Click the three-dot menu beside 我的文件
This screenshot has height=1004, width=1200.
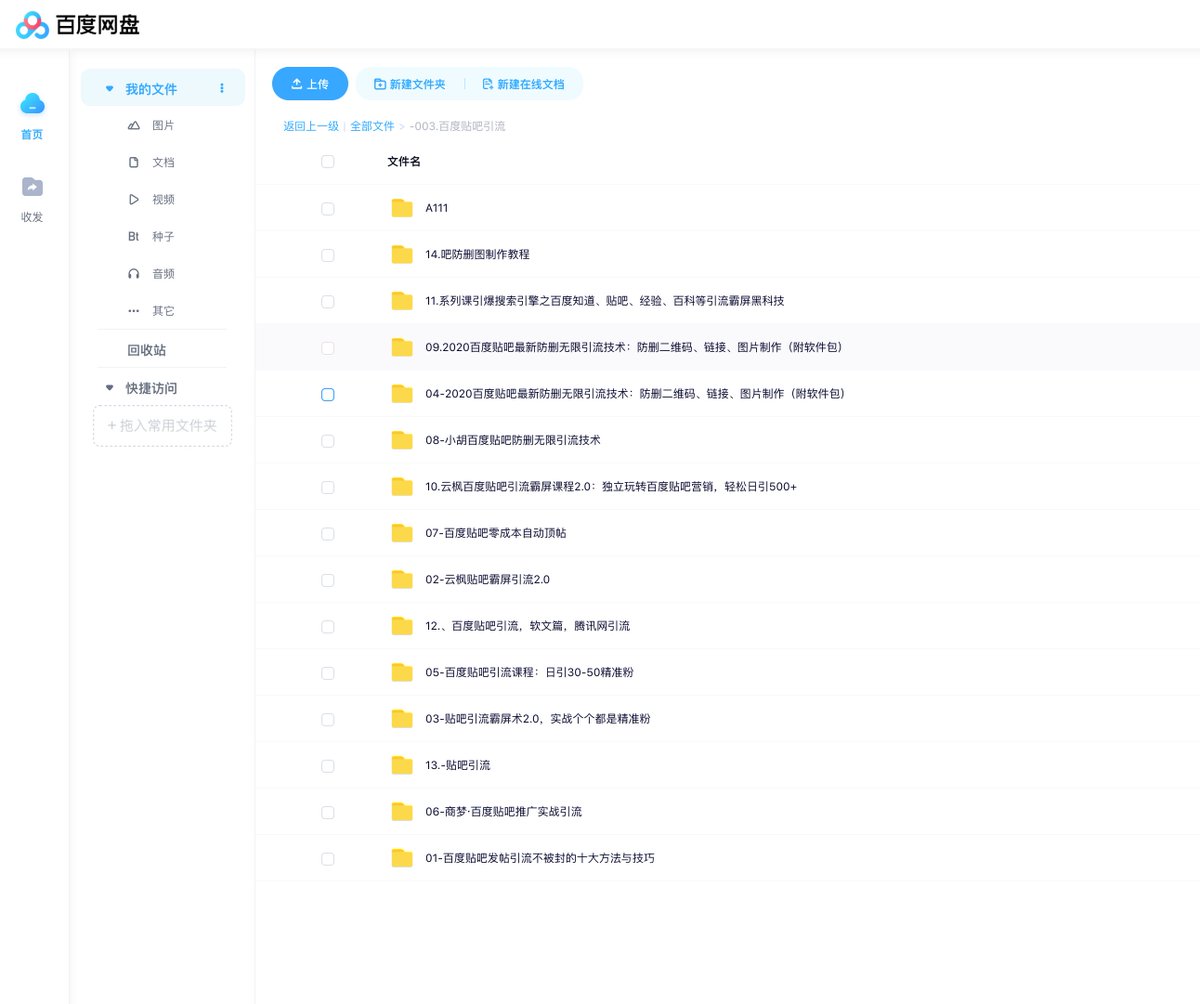tap(222, 88)
